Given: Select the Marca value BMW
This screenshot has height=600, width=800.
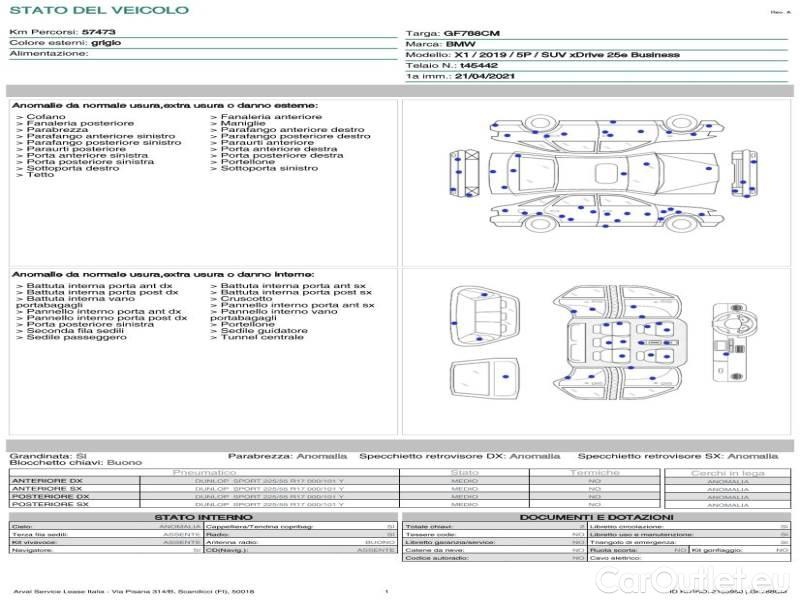Looking at the screenshot, I should pos(460,44).
